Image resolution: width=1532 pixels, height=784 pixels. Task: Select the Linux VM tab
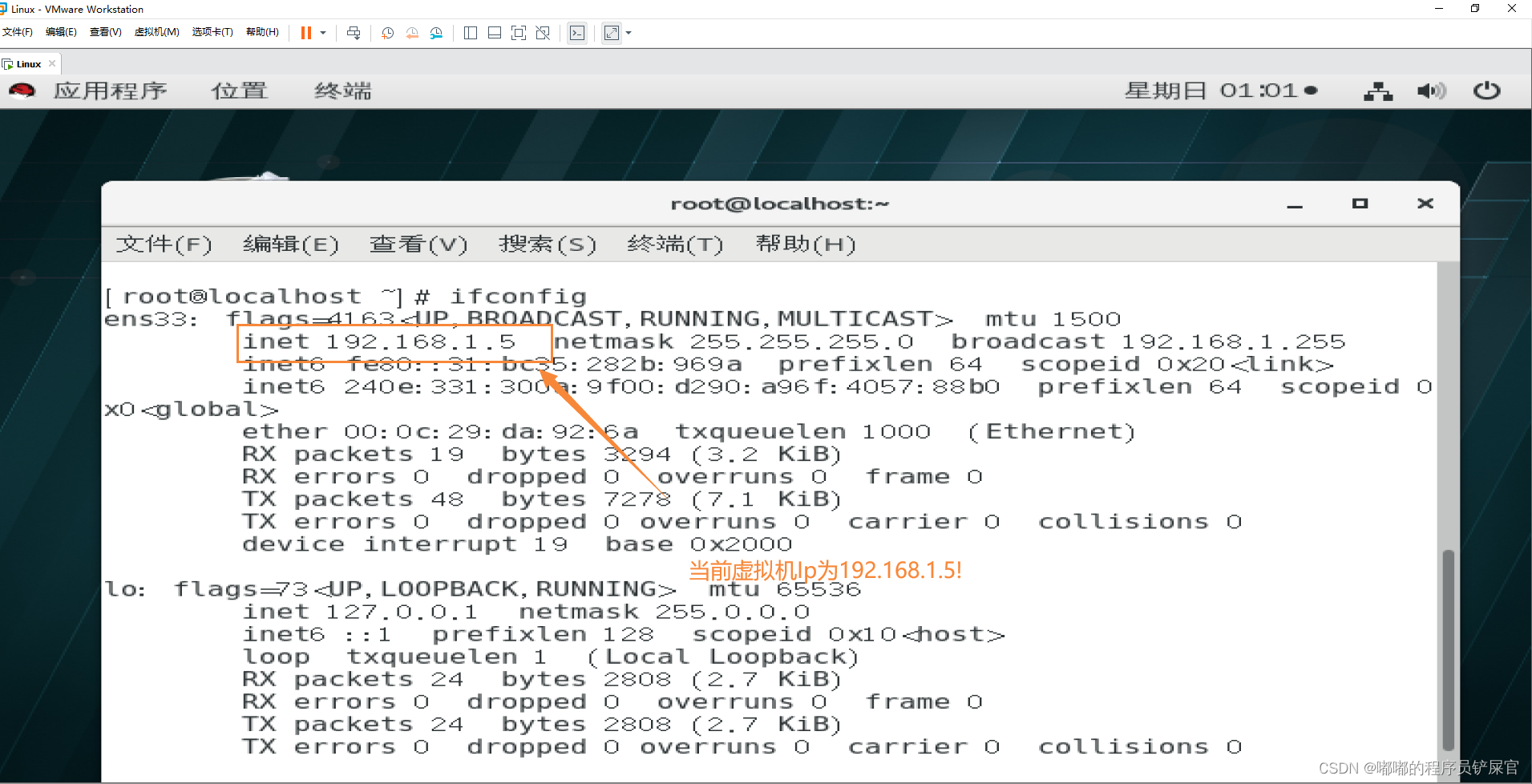(x=29, y=64)
